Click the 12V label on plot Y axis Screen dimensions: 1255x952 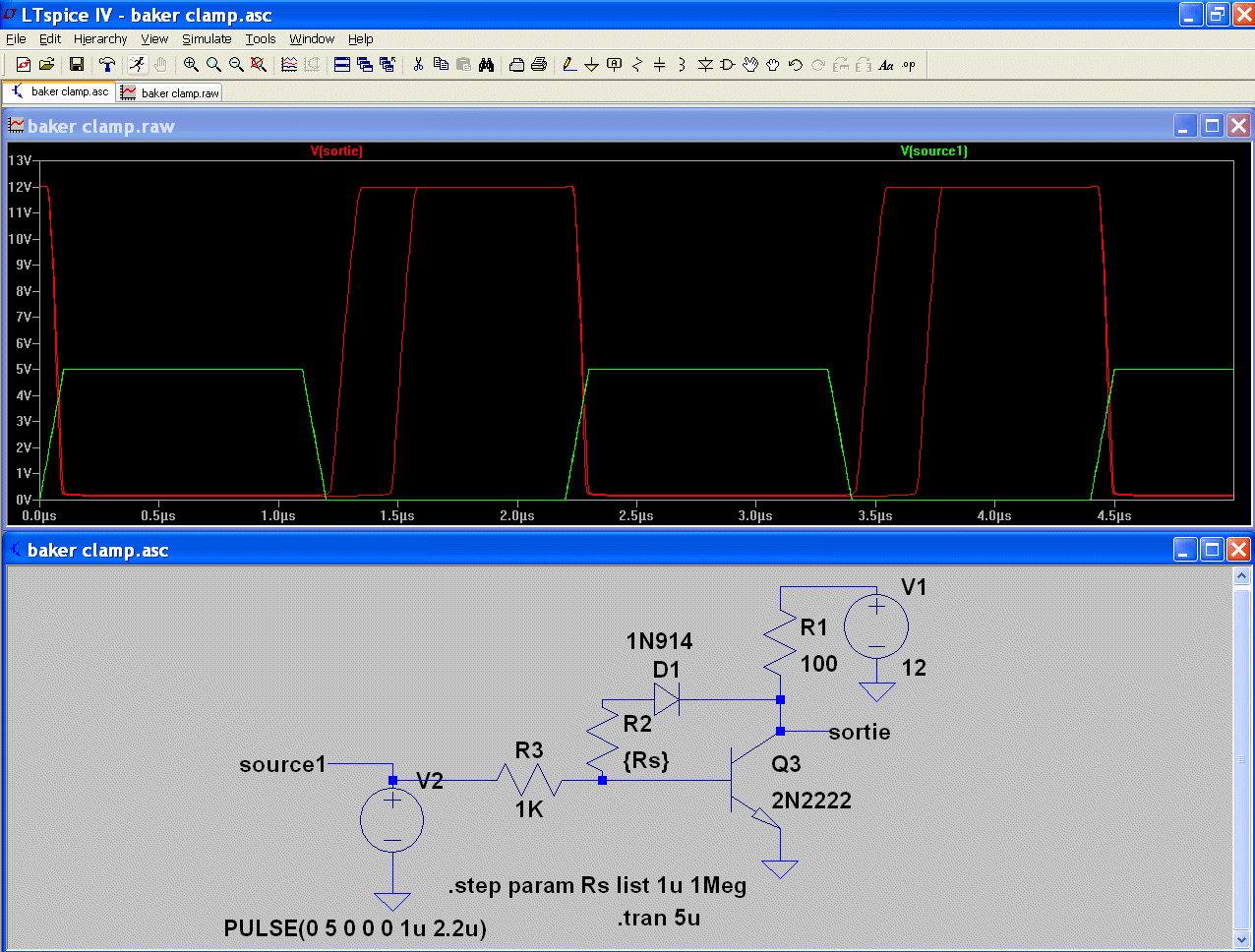coord(20,187)
